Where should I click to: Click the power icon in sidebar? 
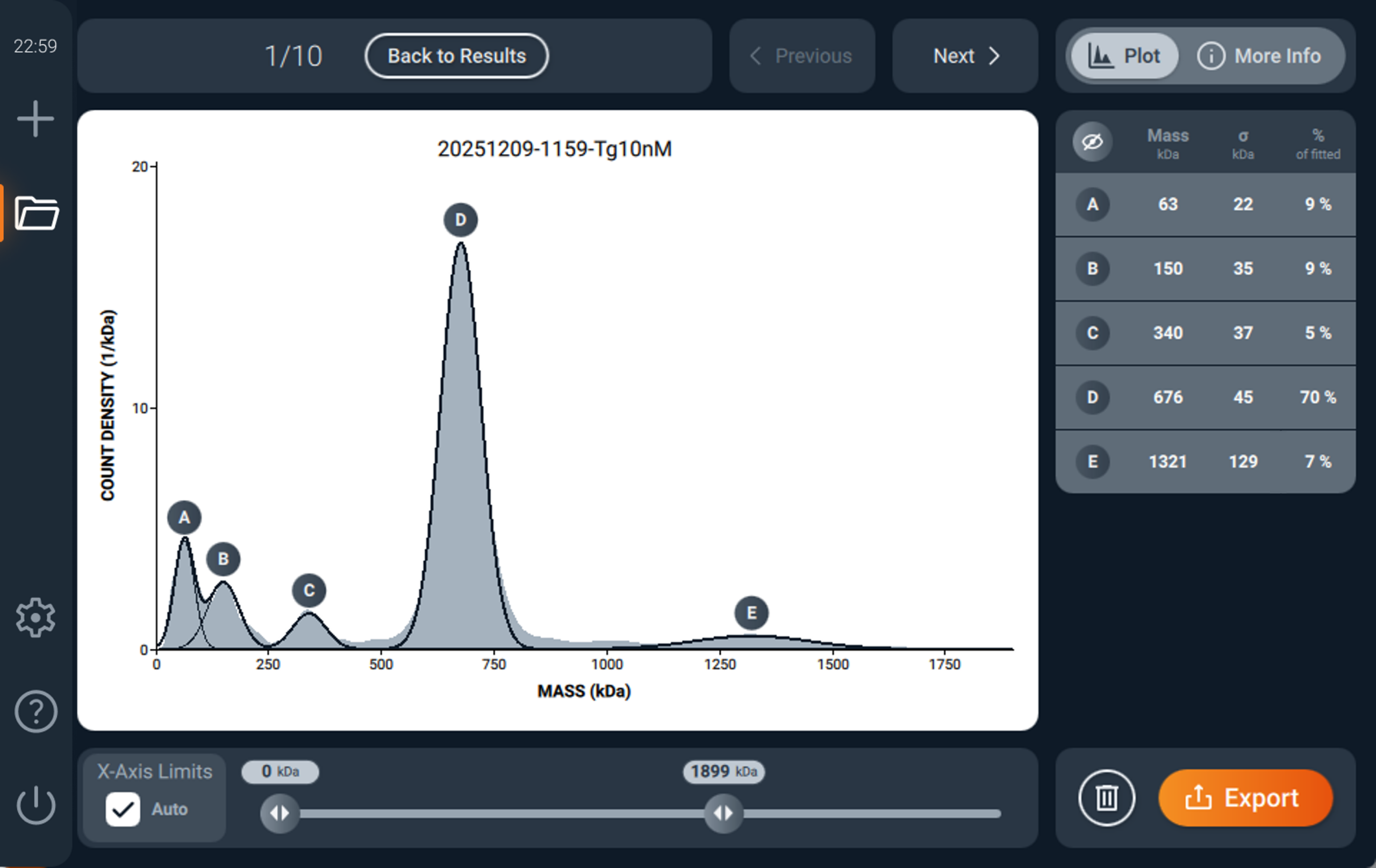pyautogui.click(x=35, y=805)
